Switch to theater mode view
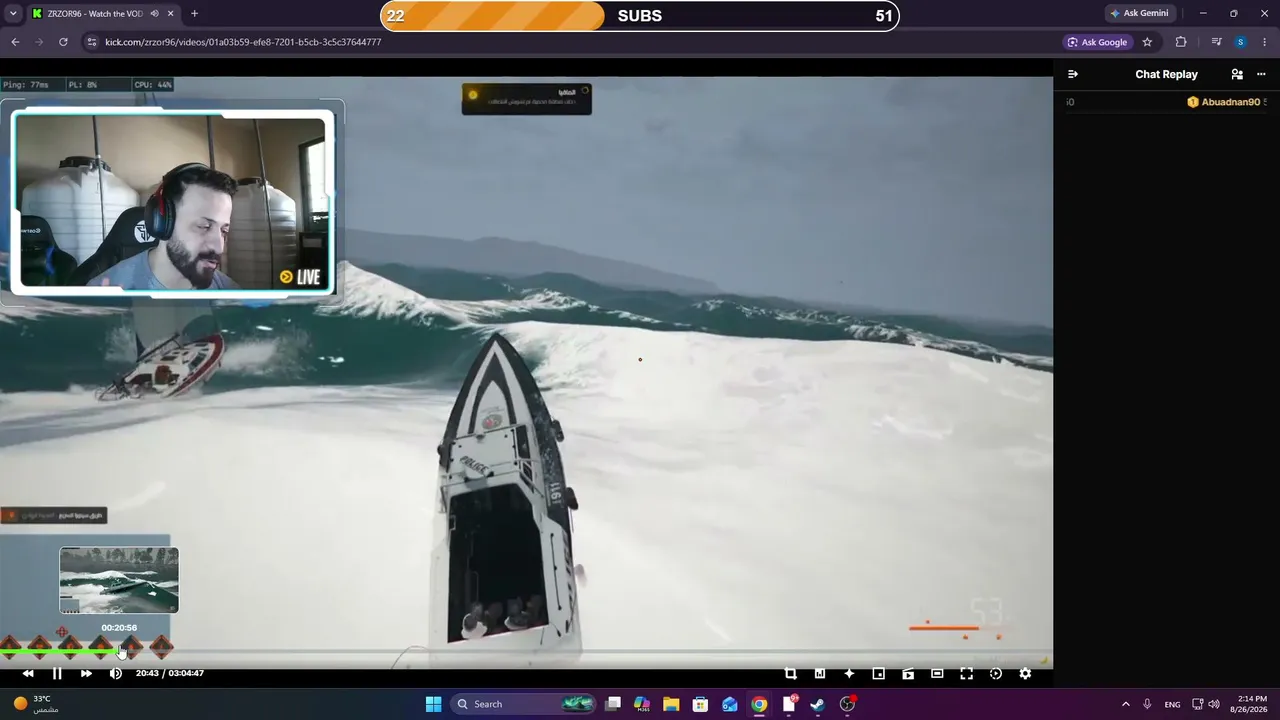 (x=937, y=673)
